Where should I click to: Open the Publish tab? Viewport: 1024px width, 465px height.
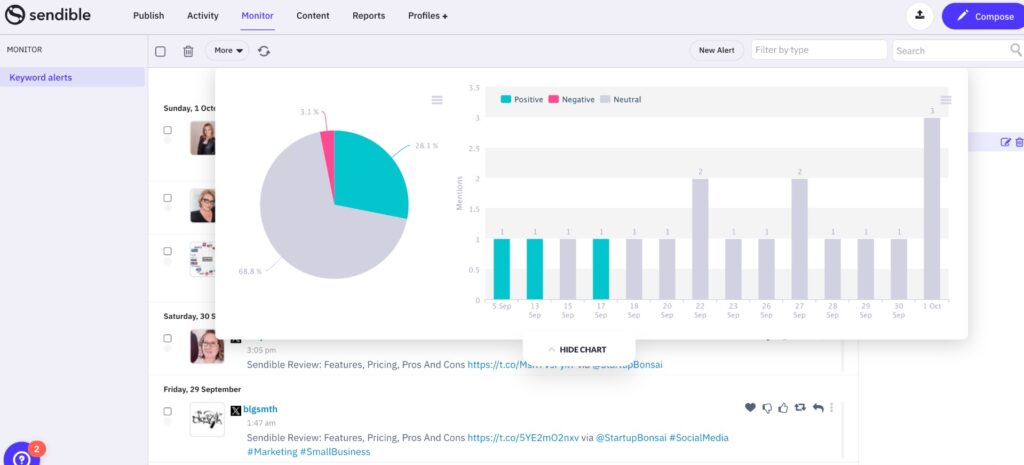149,16
